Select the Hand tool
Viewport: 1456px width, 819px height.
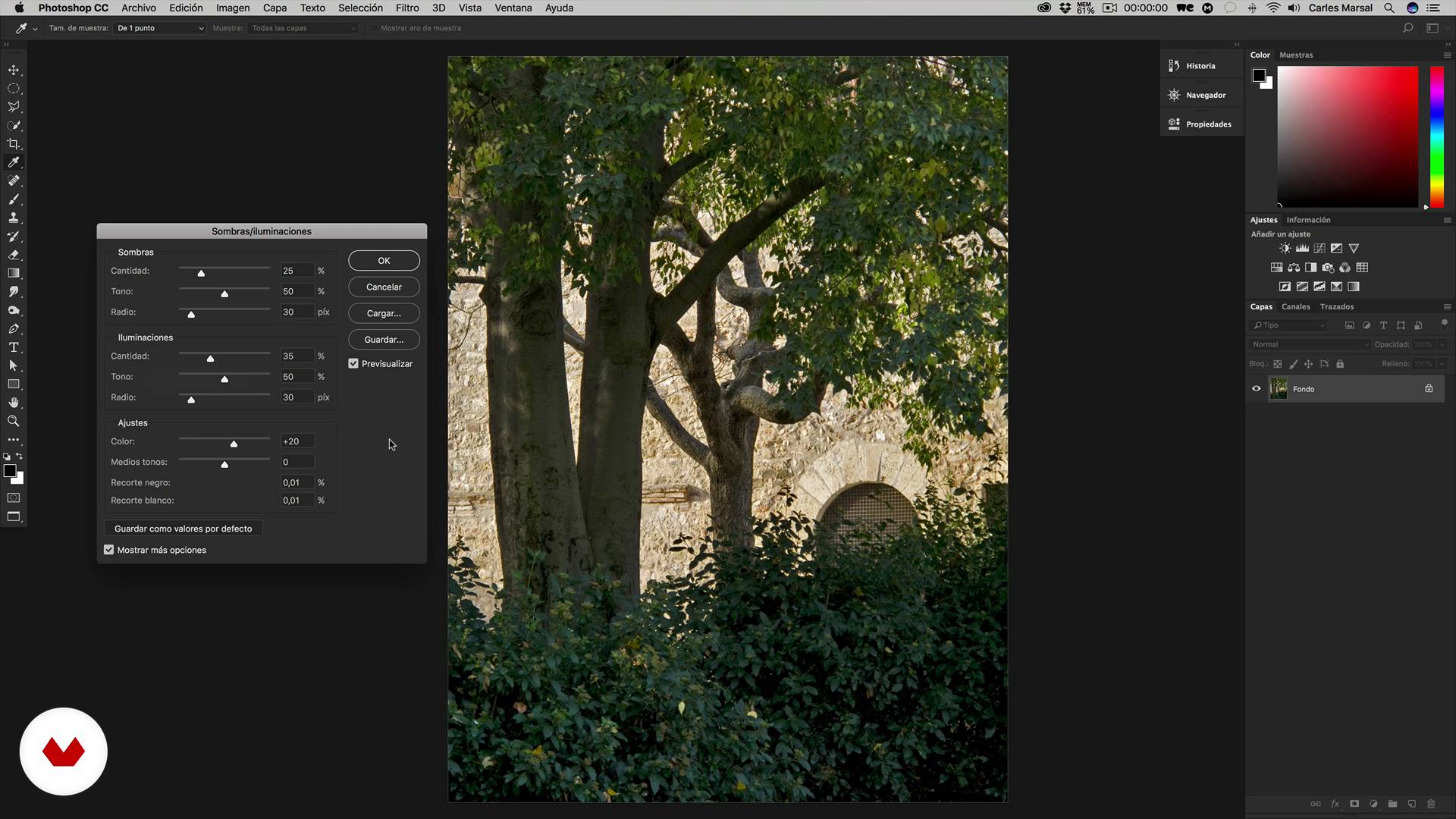tap(14, 403)
